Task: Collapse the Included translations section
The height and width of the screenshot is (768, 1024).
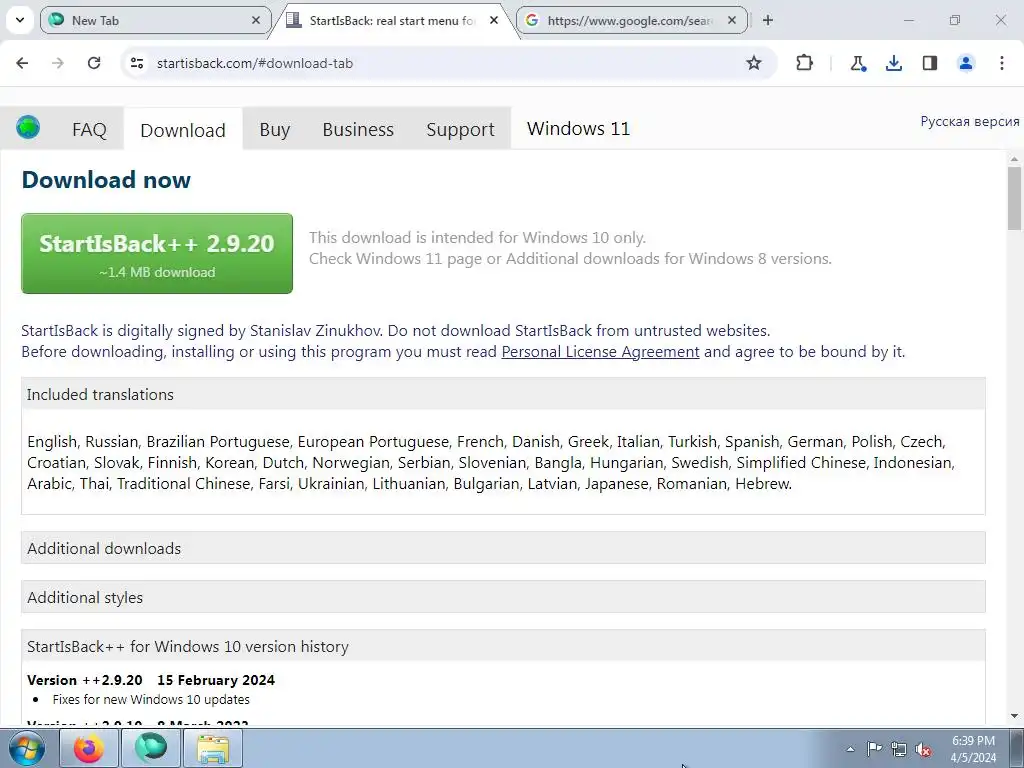Action: point(503,394)
